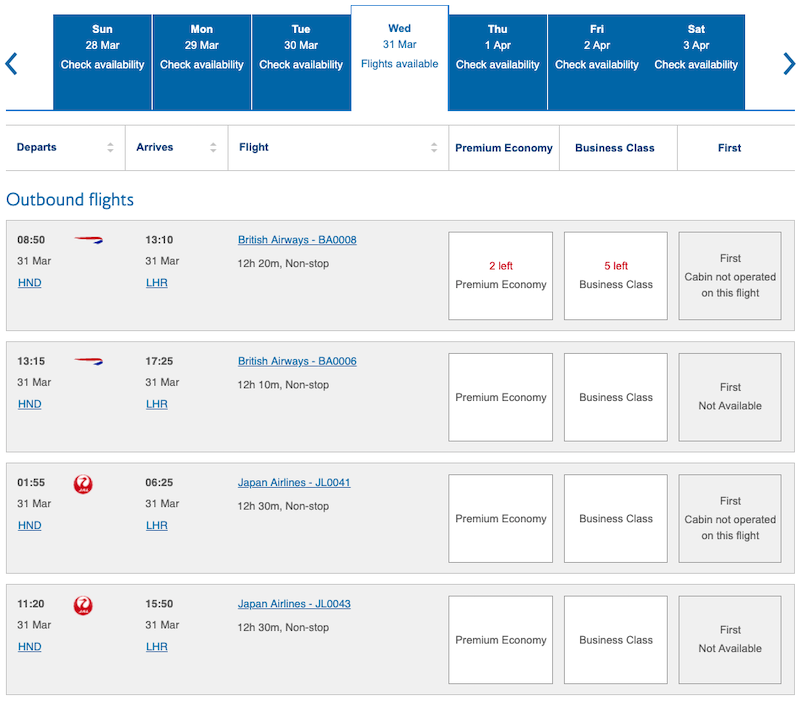Open the British Airways - BA0008 flight link
This screenshot has width=800, height=701.
point(297,240)
